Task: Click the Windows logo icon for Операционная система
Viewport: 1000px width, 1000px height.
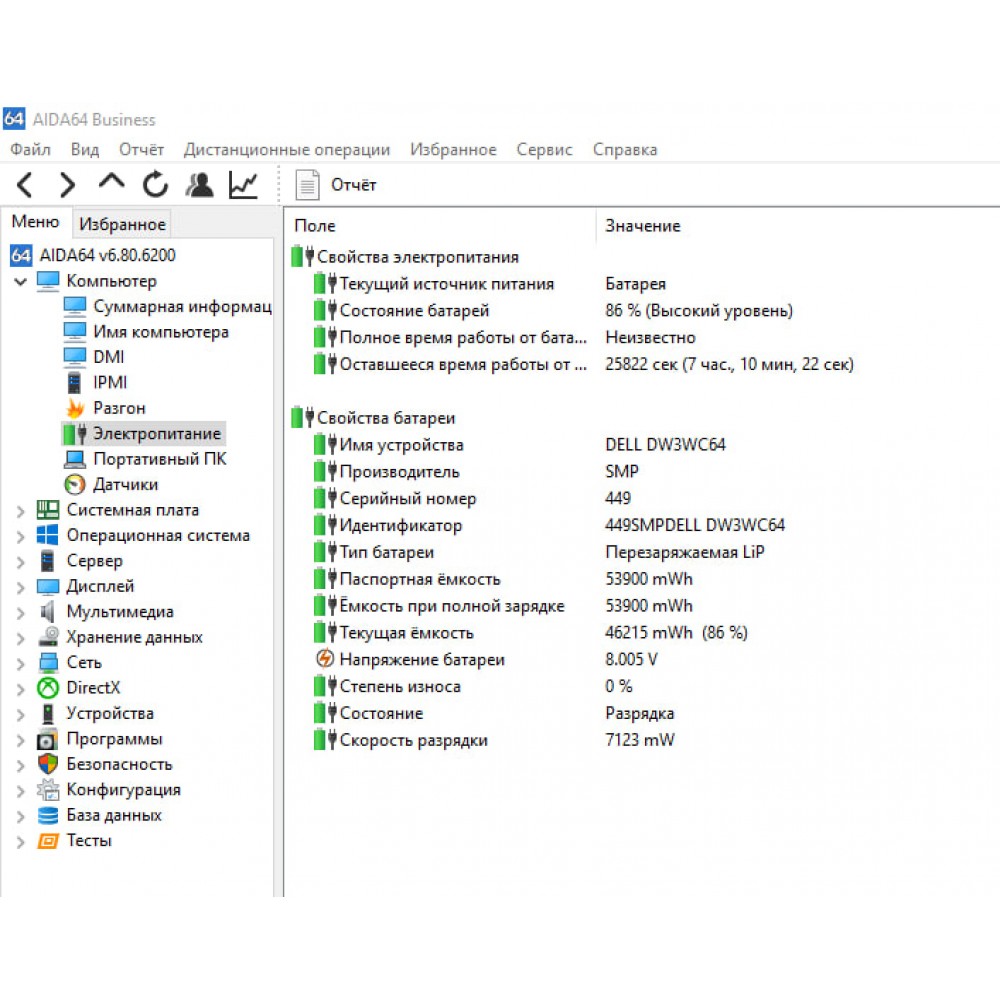Action: pos(48,535)
